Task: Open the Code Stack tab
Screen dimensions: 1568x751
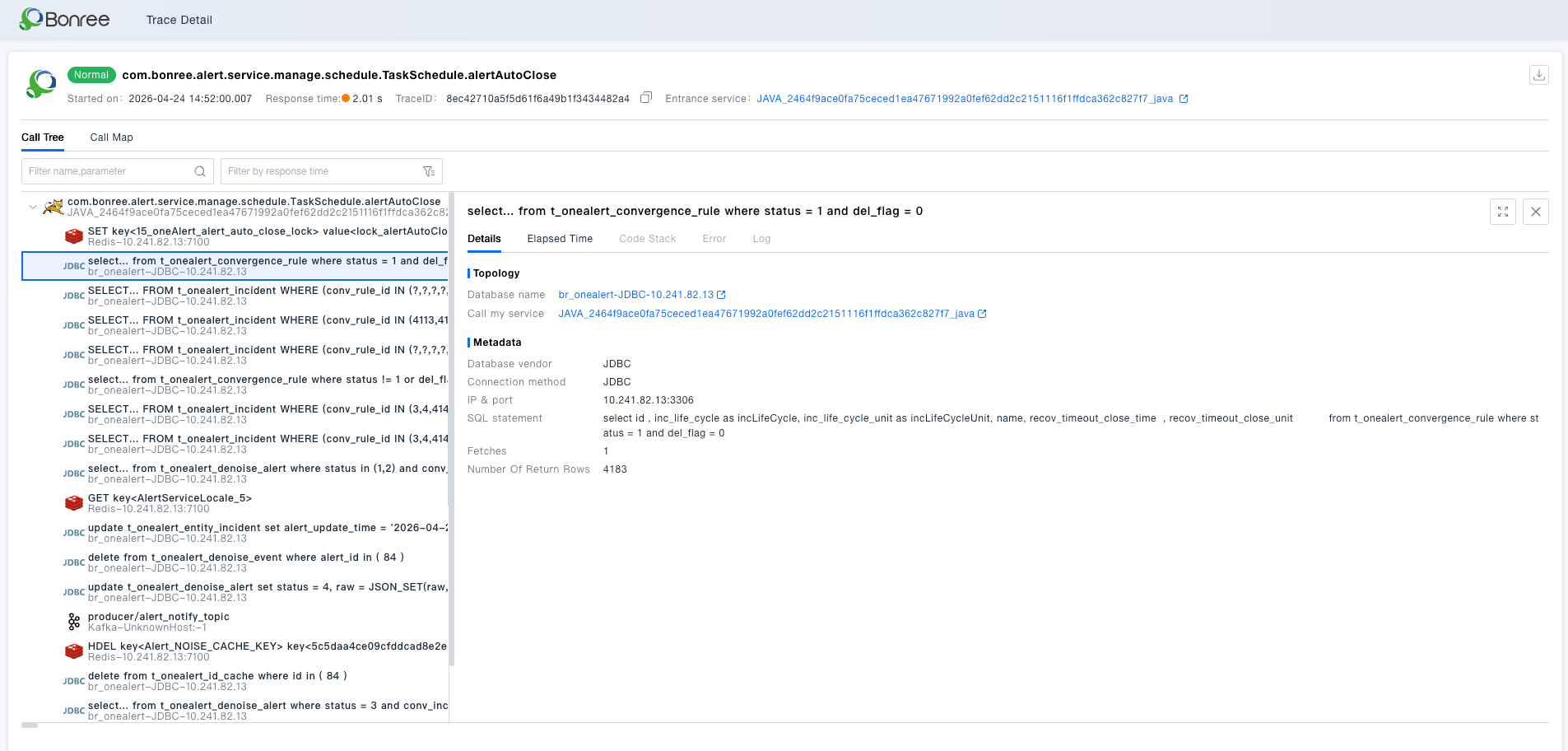Action: 647,239
